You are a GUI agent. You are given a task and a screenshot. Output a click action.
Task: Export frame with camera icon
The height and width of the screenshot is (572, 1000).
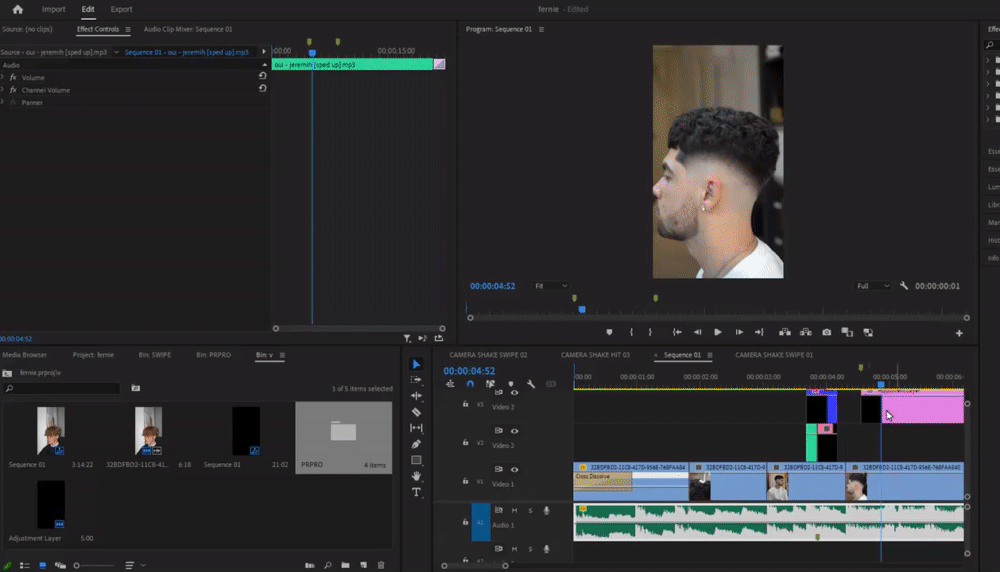827,332
